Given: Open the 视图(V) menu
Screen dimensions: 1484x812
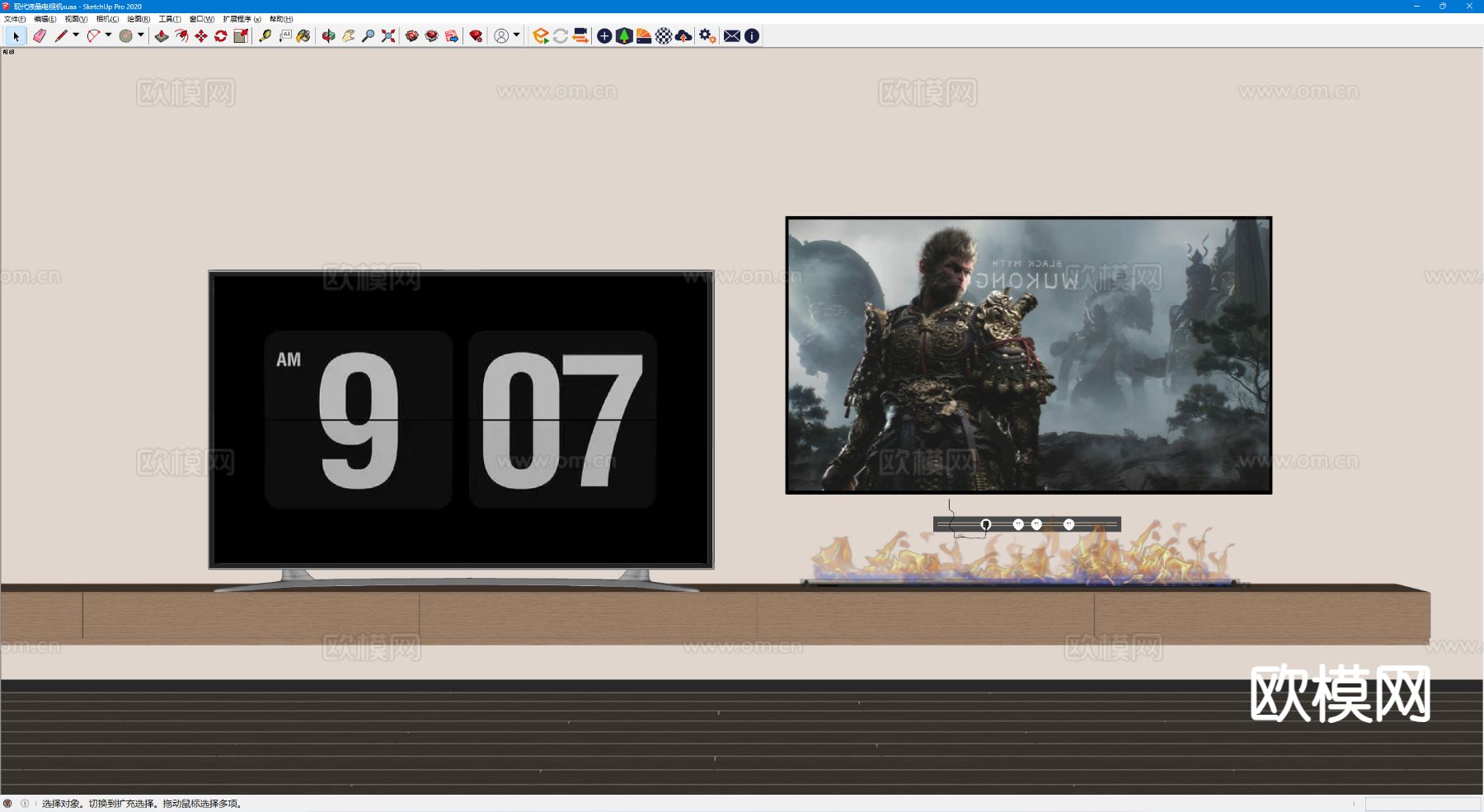Looking at the screenshot, I should coord(76,19).
